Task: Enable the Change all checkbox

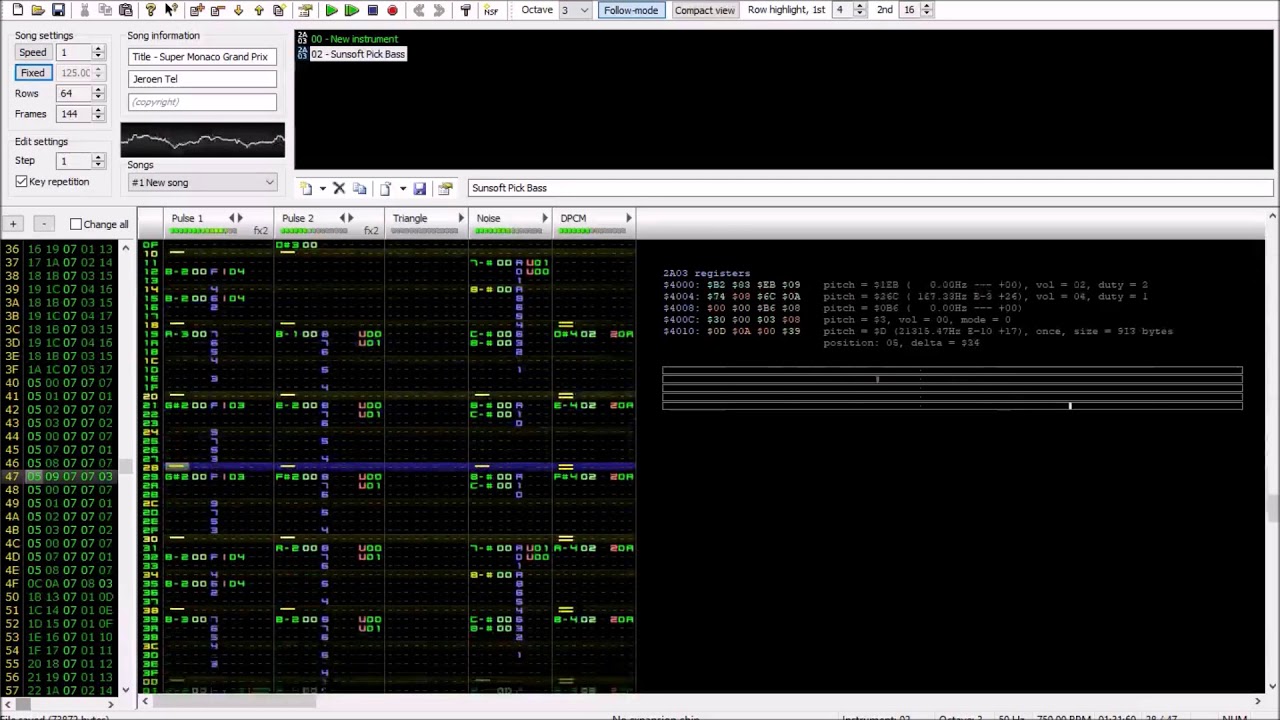Action: click(x=76, y=224)
